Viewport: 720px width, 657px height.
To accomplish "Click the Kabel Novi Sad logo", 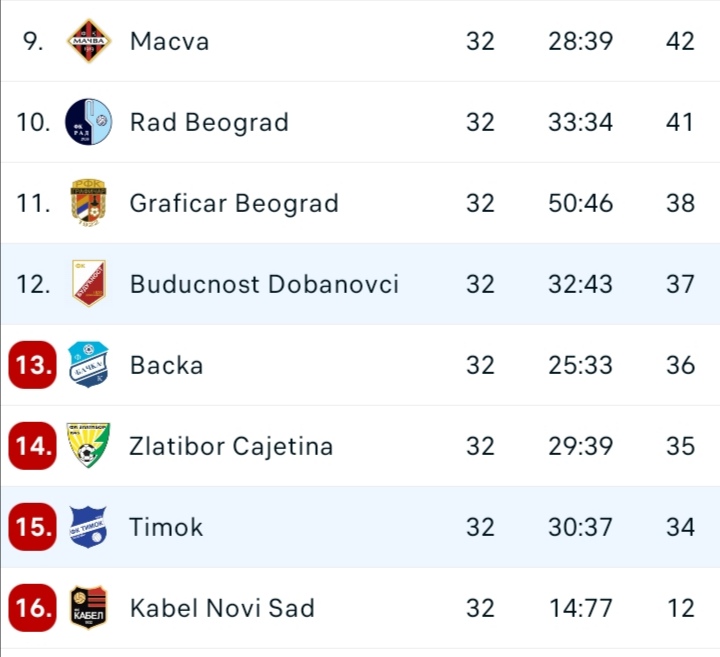I will [88, 608].
